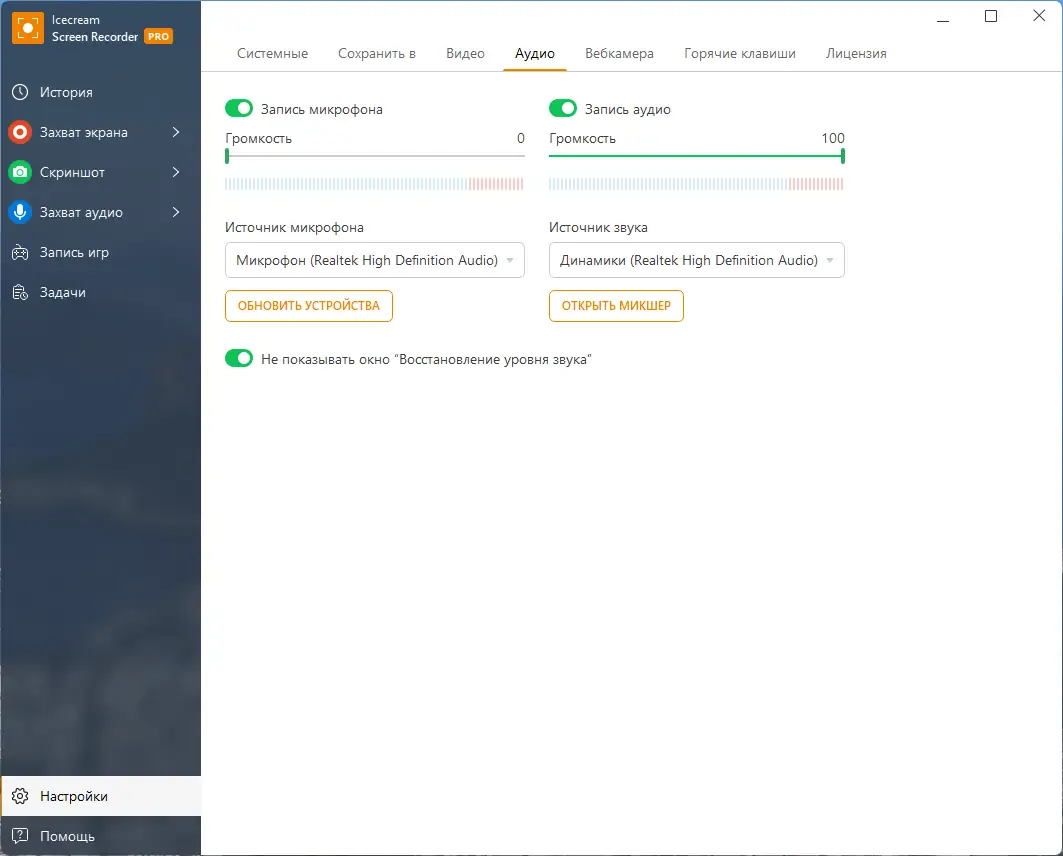Toggle Запись микрофона switch off
Viewport: 1063px width, 856px height.
click(239, 108)
